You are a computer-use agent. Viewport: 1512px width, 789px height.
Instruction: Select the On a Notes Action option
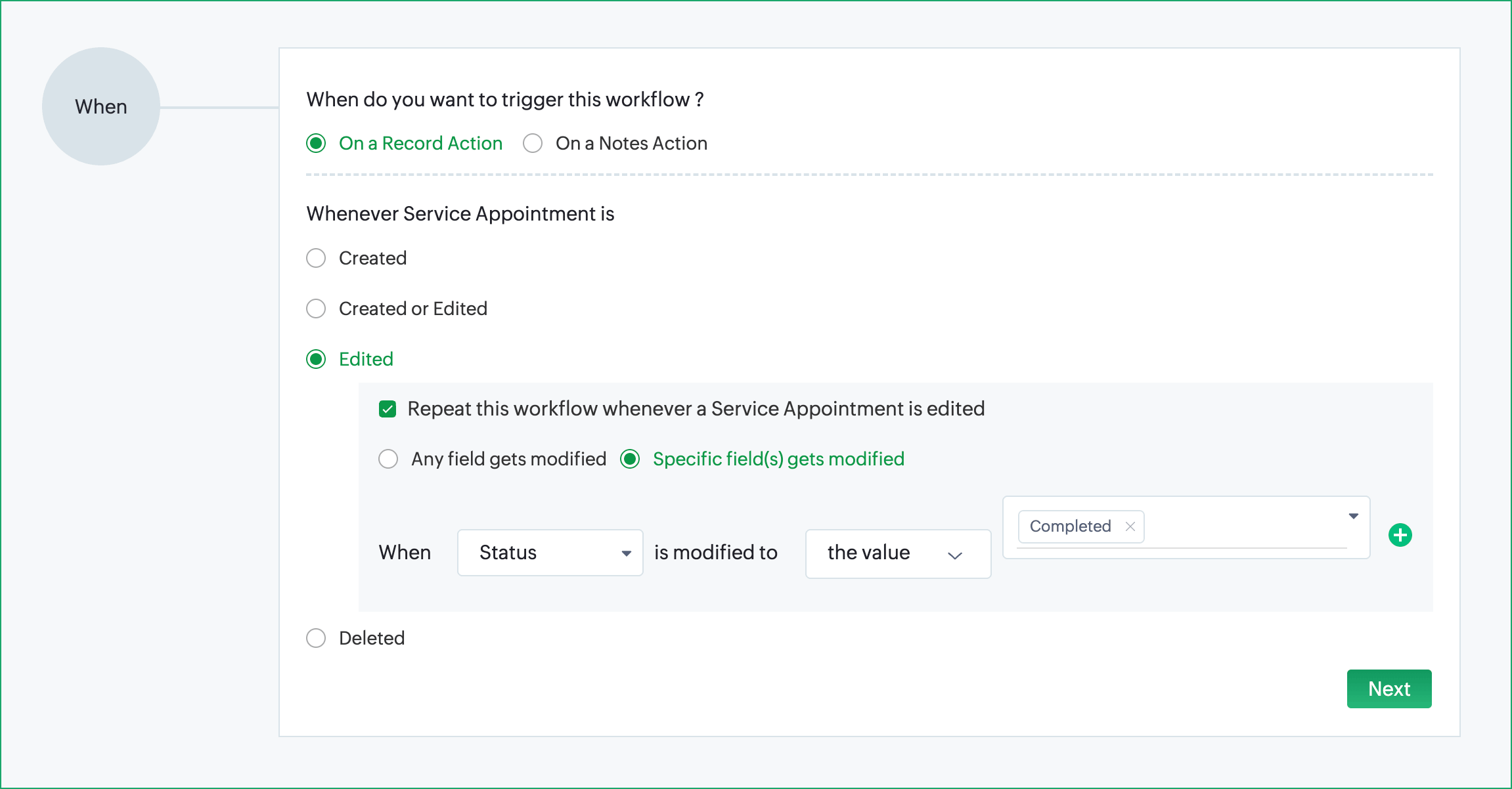(x=533, y=143)
